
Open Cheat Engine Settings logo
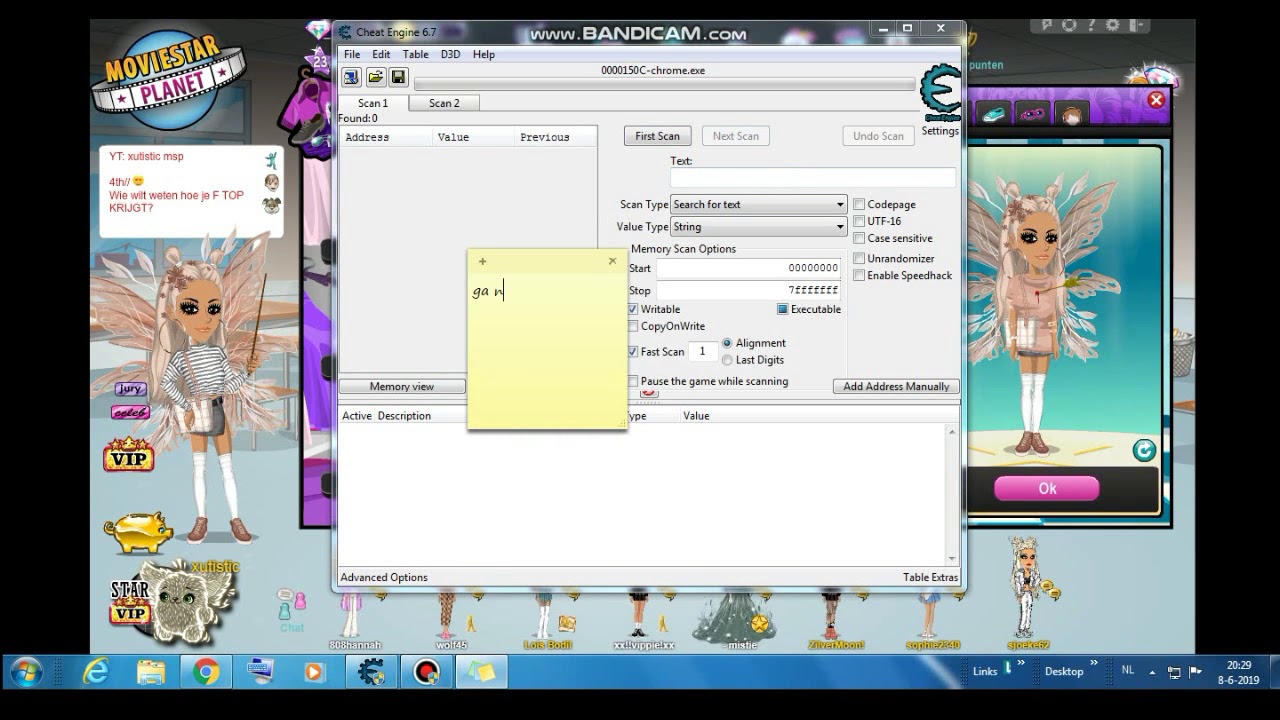(x=940, y=95)
